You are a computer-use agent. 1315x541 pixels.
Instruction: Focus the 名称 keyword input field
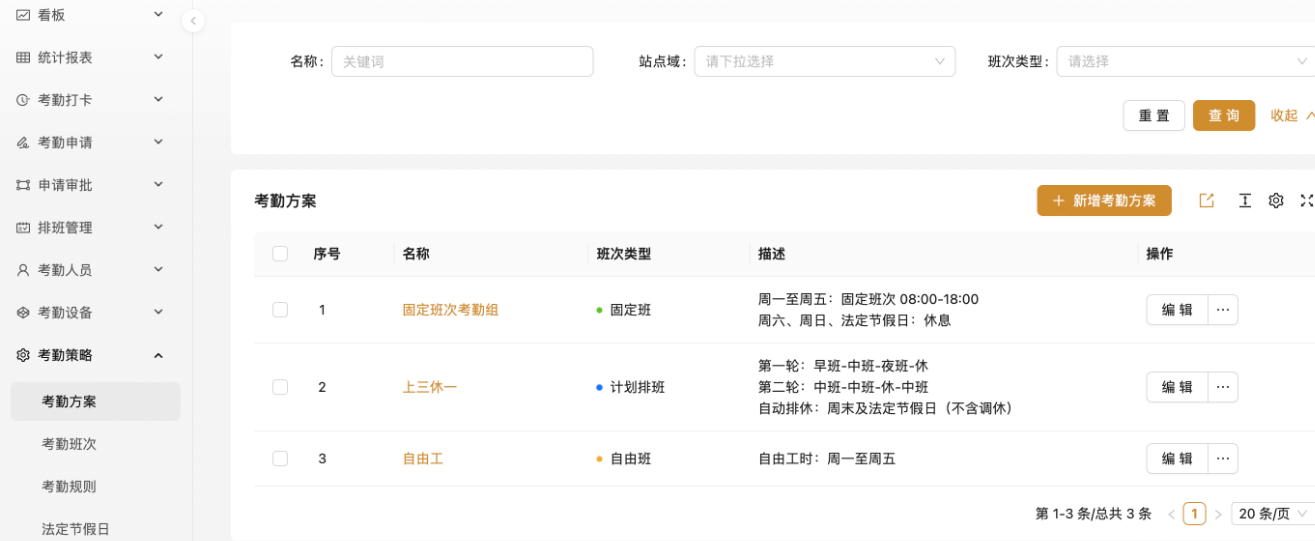coord(462,61)
